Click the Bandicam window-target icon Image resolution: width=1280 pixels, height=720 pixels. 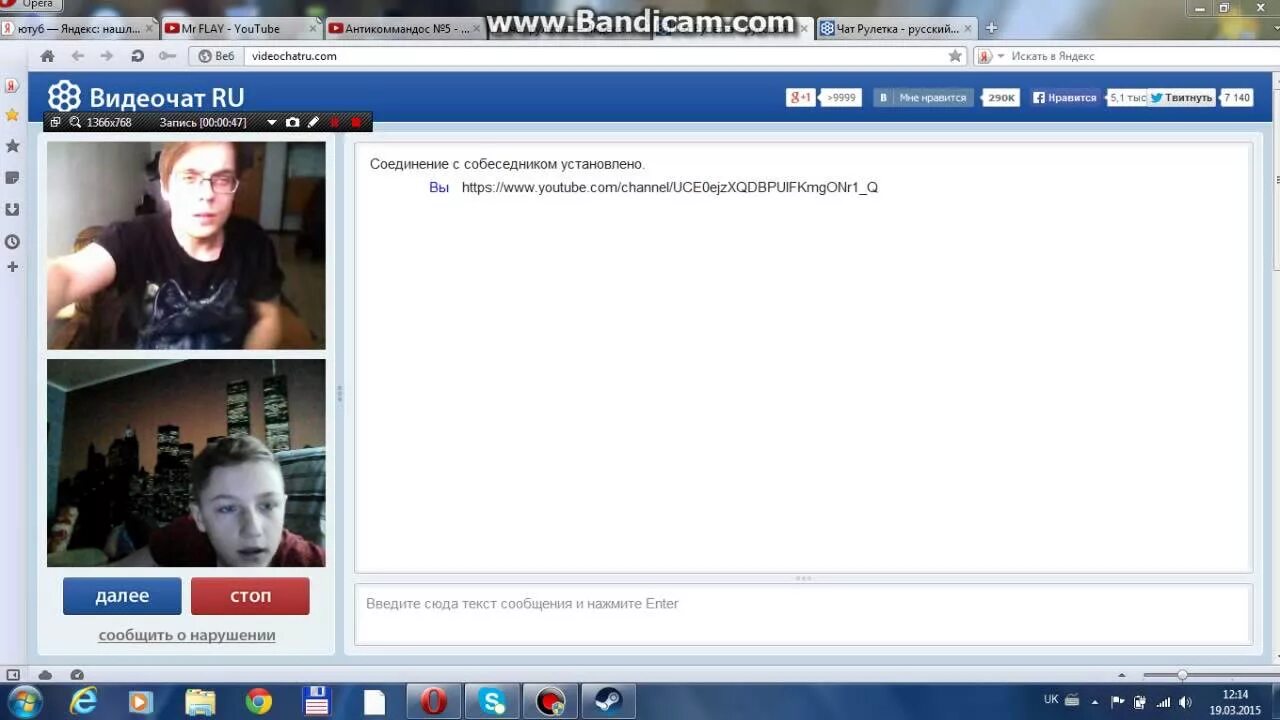56,122
